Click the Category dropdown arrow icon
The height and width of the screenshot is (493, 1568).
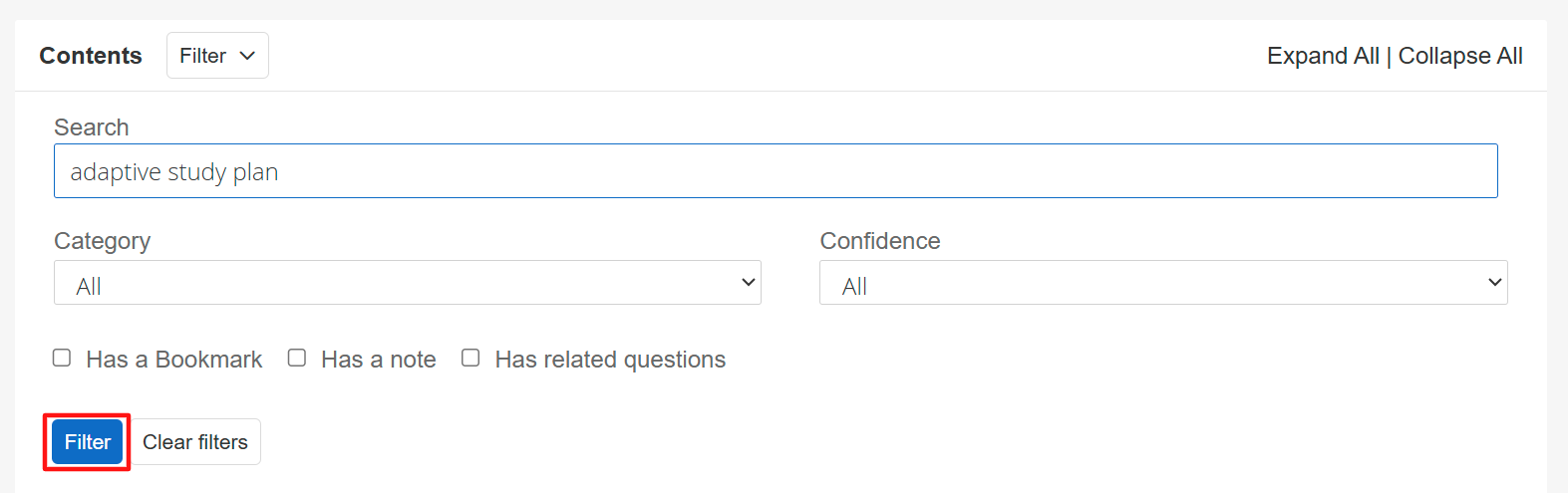(x=749, y=283)
